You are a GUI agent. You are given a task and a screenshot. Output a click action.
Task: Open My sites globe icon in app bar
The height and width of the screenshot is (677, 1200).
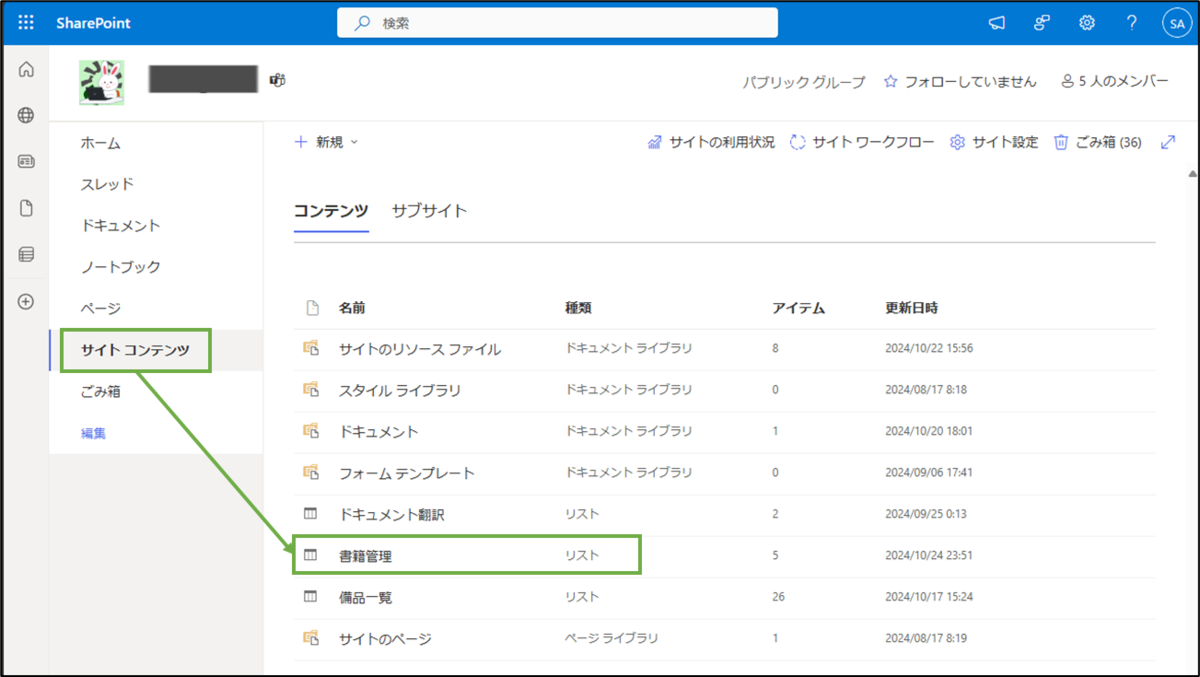26,115
